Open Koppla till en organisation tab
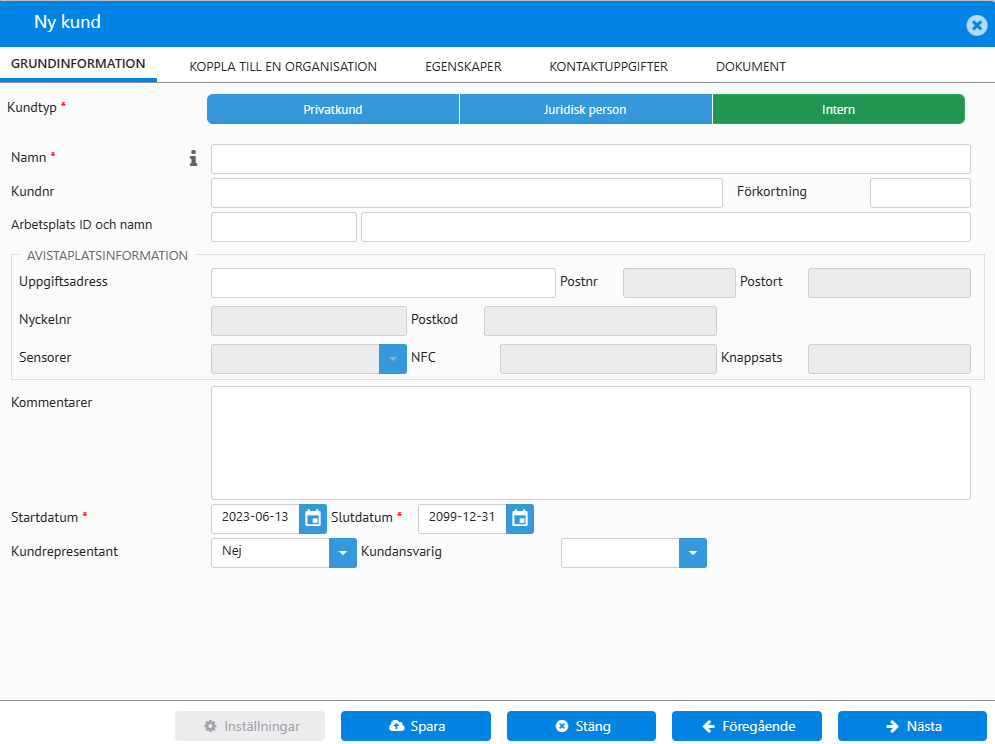The width and height of the screenshot is (995, 744). click(x=283, y=67)
